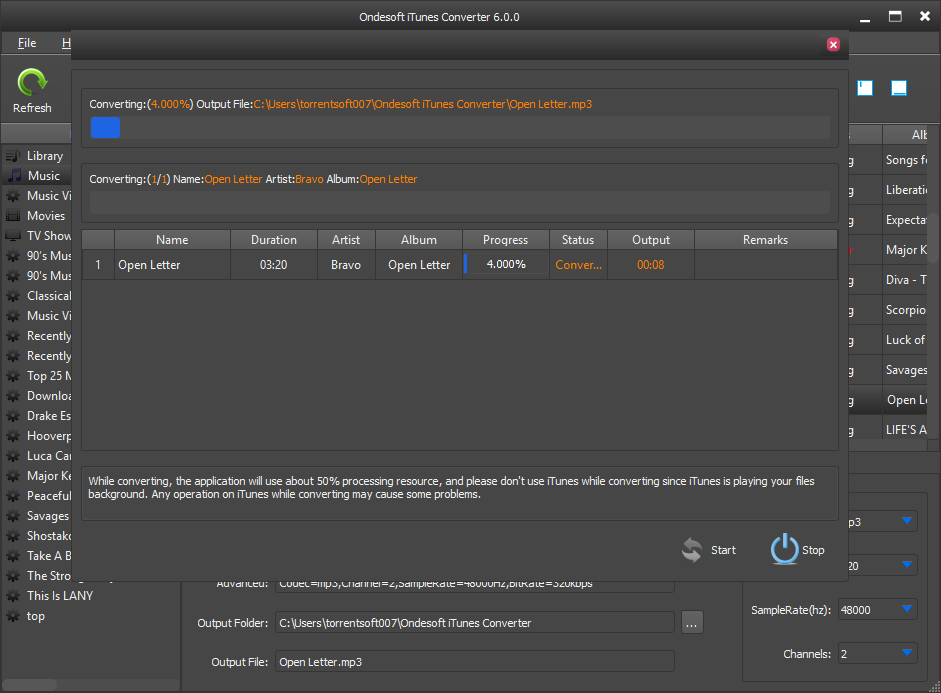This screenshot has height=693, width=941.
Task: Click the Artist column header
Action: tap(346, 240)
